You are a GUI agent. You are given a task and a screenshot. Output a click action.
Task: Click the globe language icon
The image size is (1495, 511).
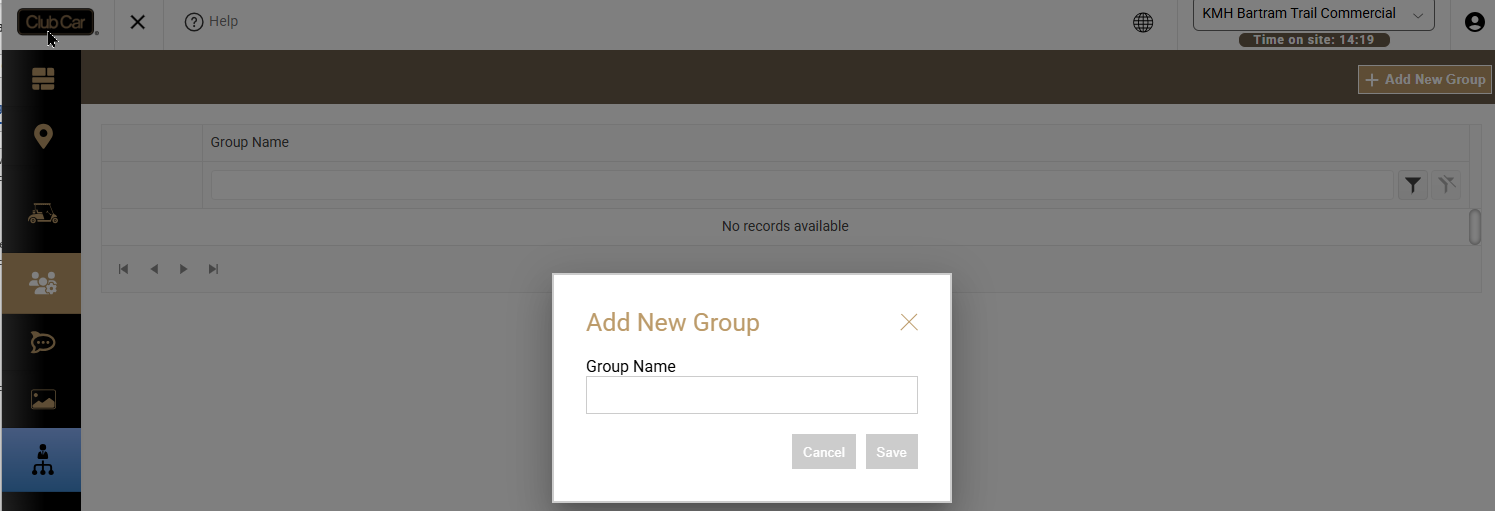(1143, 22)
